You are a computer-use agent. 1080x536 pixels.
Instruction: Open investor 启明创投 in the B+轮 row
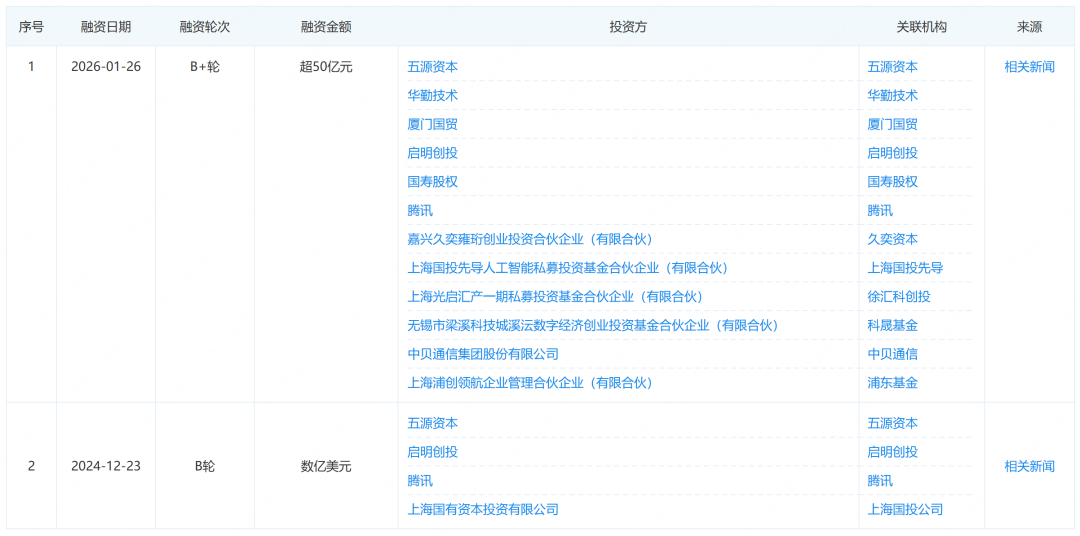[x=433, y=153]
